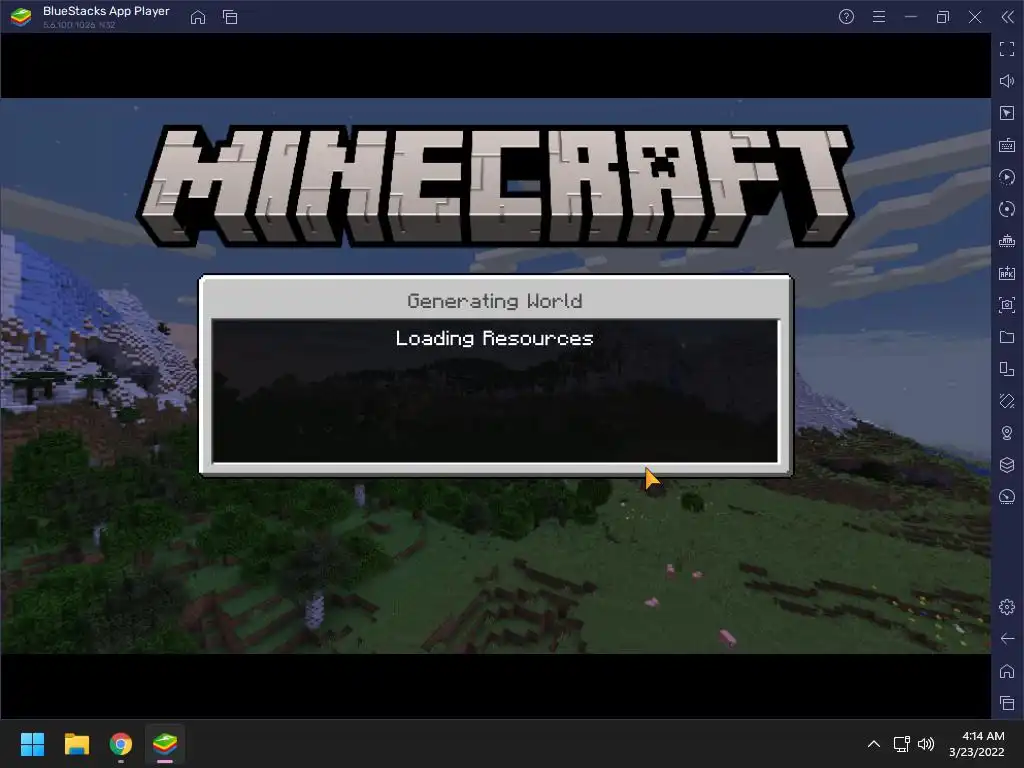Click the Loading Resources text

tap(494, 338)
